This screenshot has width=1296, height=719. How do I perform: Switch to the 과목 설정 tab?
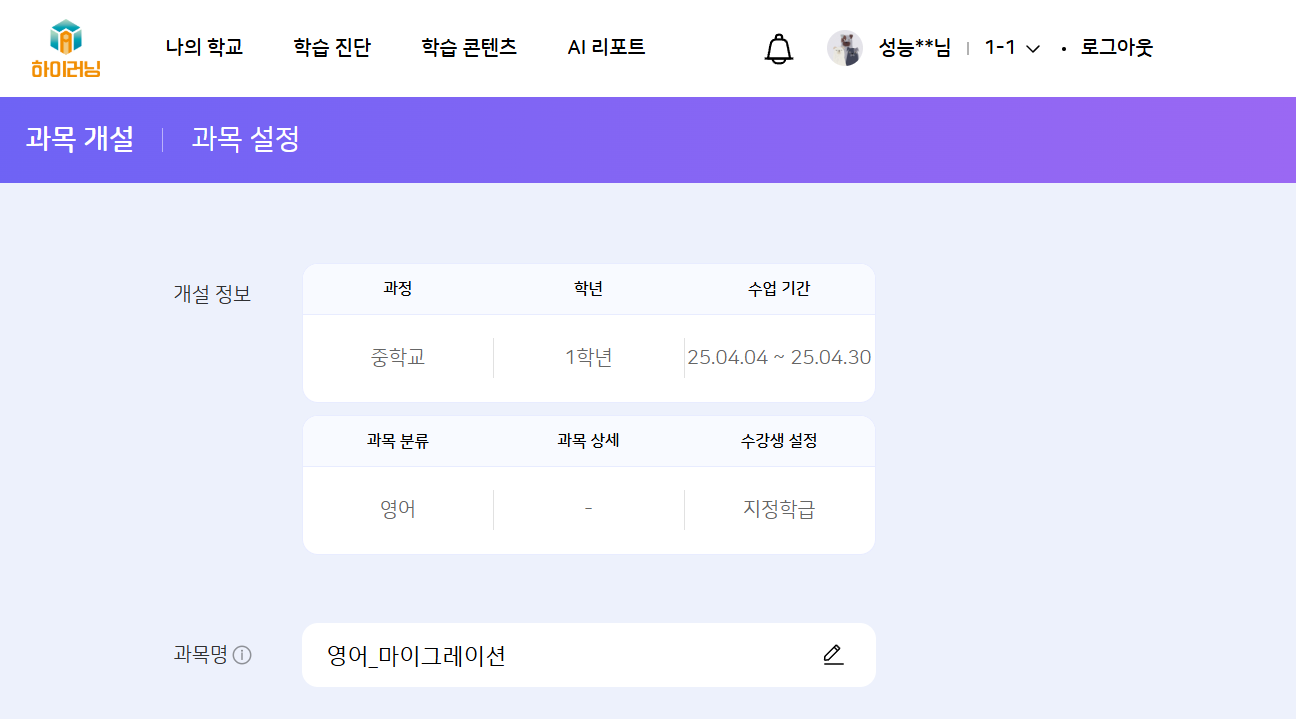(245, 140)
